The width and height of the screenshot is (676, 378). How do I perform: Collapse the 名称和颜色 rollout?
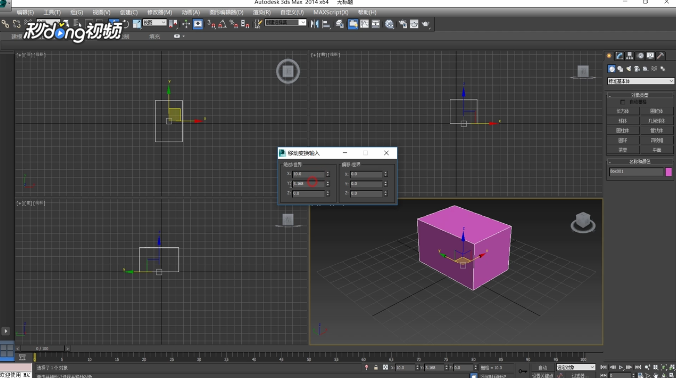pos(640,162)
